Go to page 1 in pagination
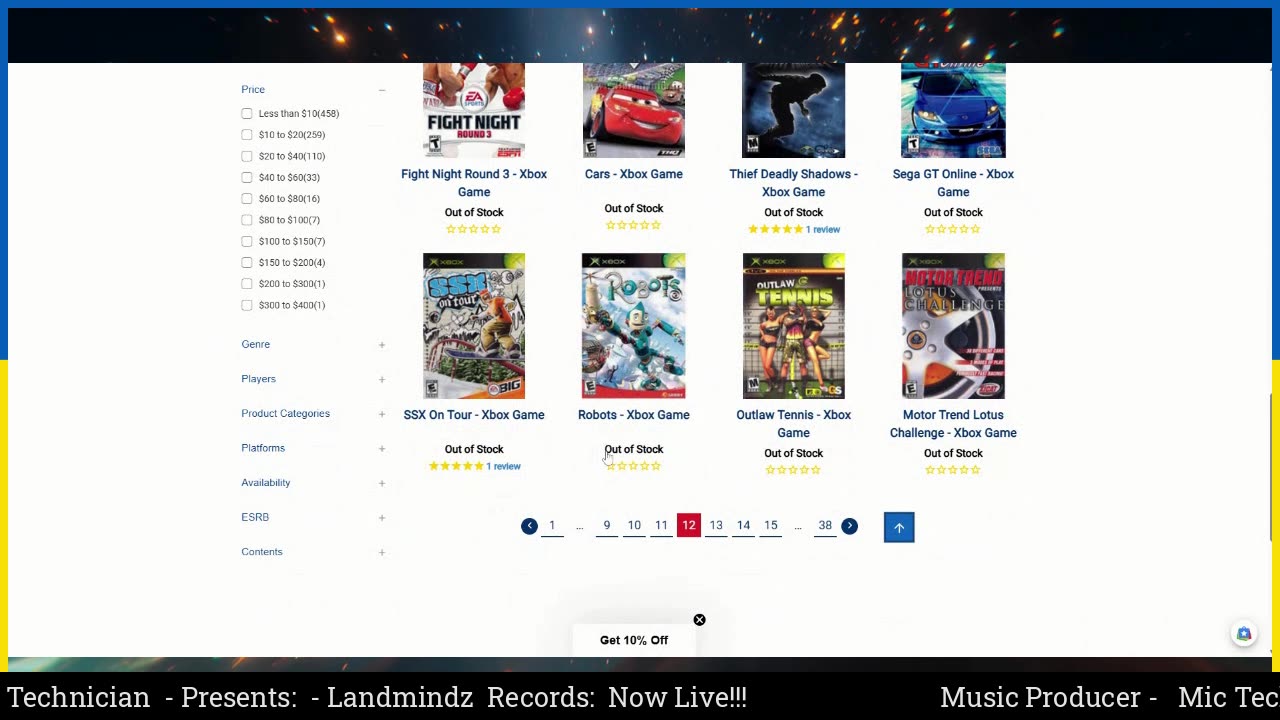The image size is (1280, 720). coord(552,526)
